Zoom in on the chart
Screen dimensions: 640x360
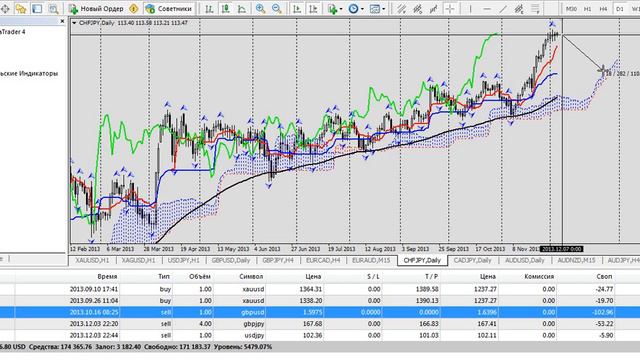click(260, 9)
